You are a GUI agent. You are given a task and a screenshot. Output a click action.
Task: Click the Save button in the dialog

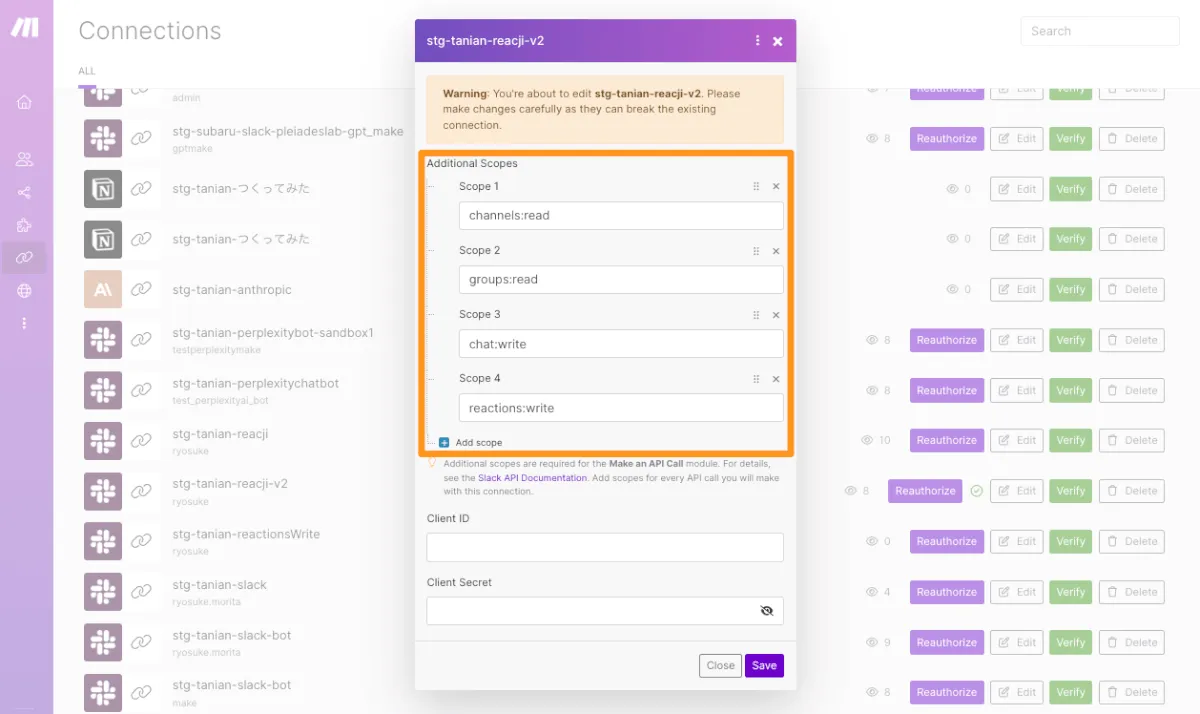pos(764,665)
